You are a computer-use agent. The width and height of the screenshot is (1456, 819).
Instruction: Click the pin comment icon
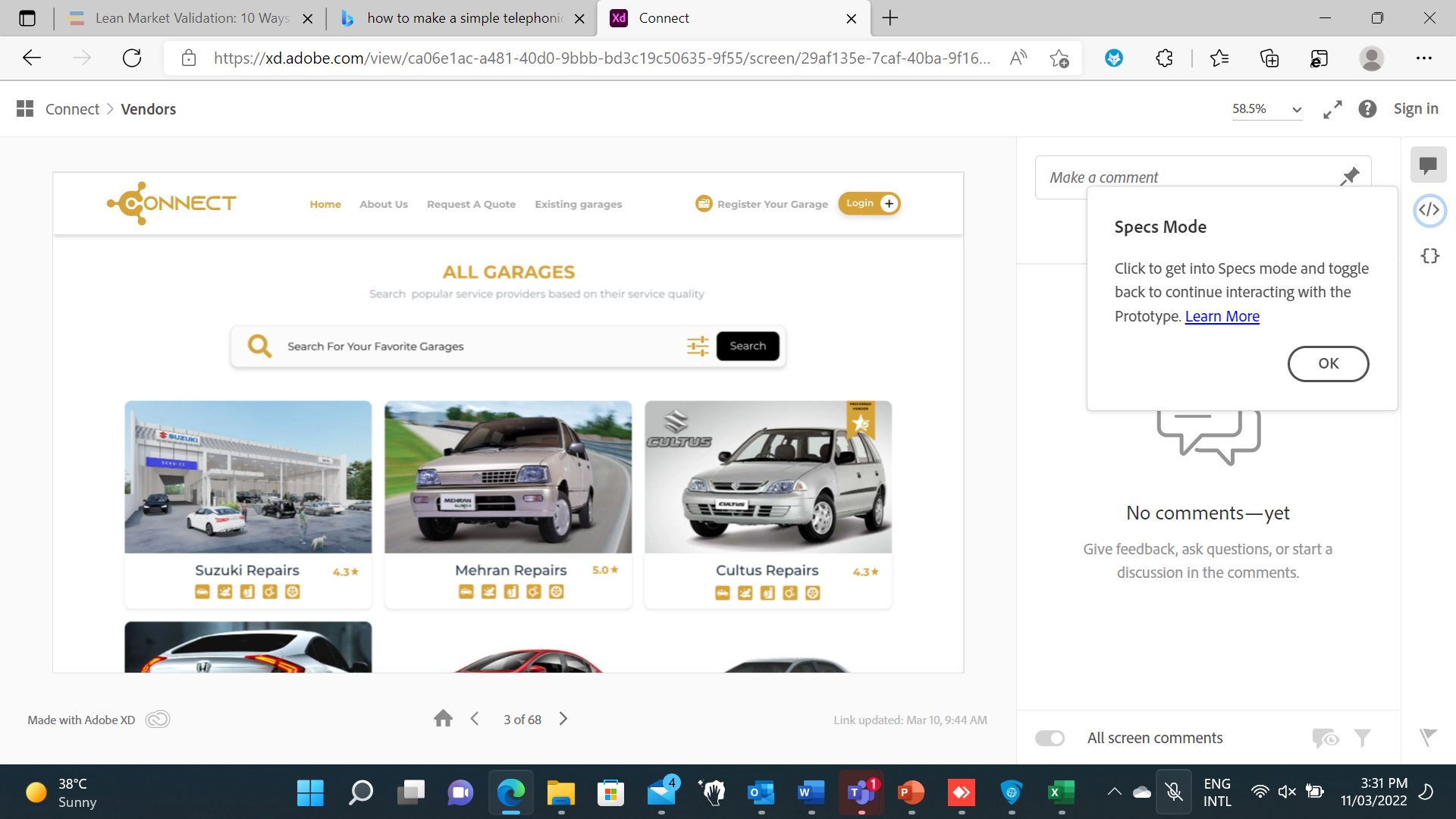pyautogui.click(x=1350, y=177)
